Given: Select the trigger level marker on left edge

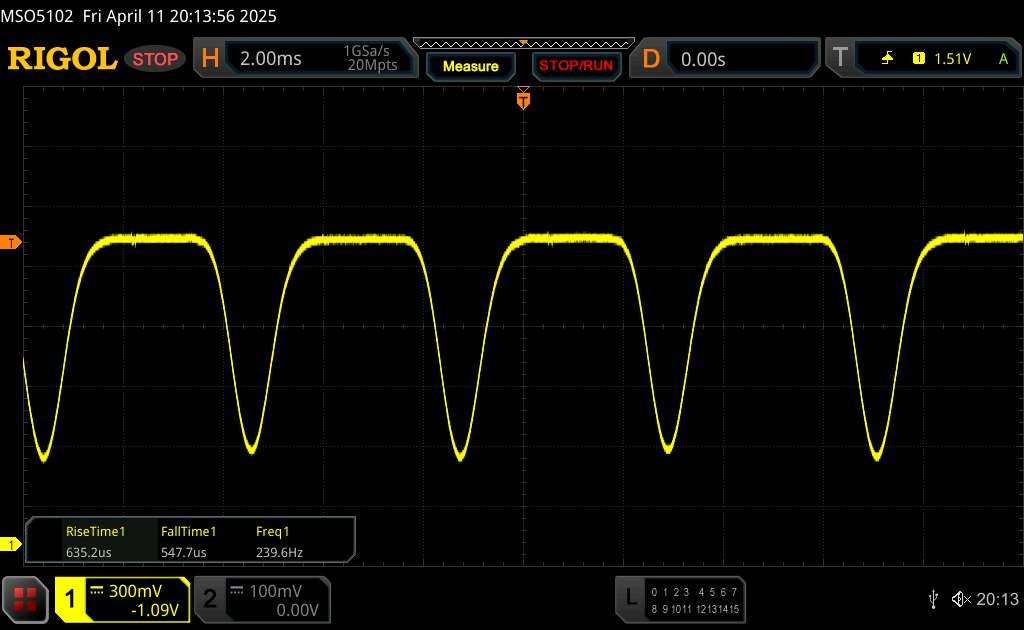Looking at the screenshot, I should [10, 243].
